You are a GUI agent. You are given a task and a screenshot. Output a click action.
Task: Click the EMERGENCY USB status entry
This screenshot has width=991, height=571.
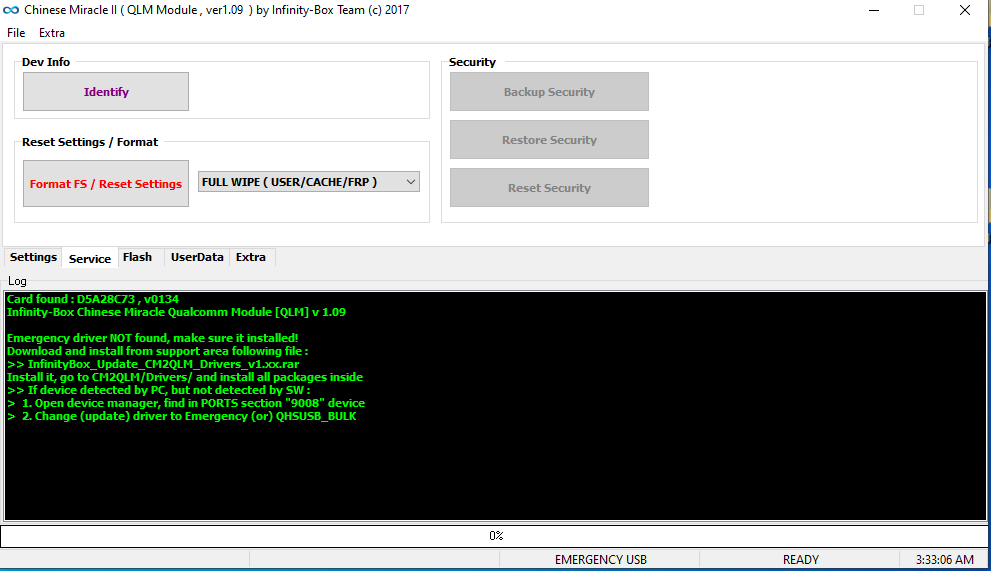(600, 560)
